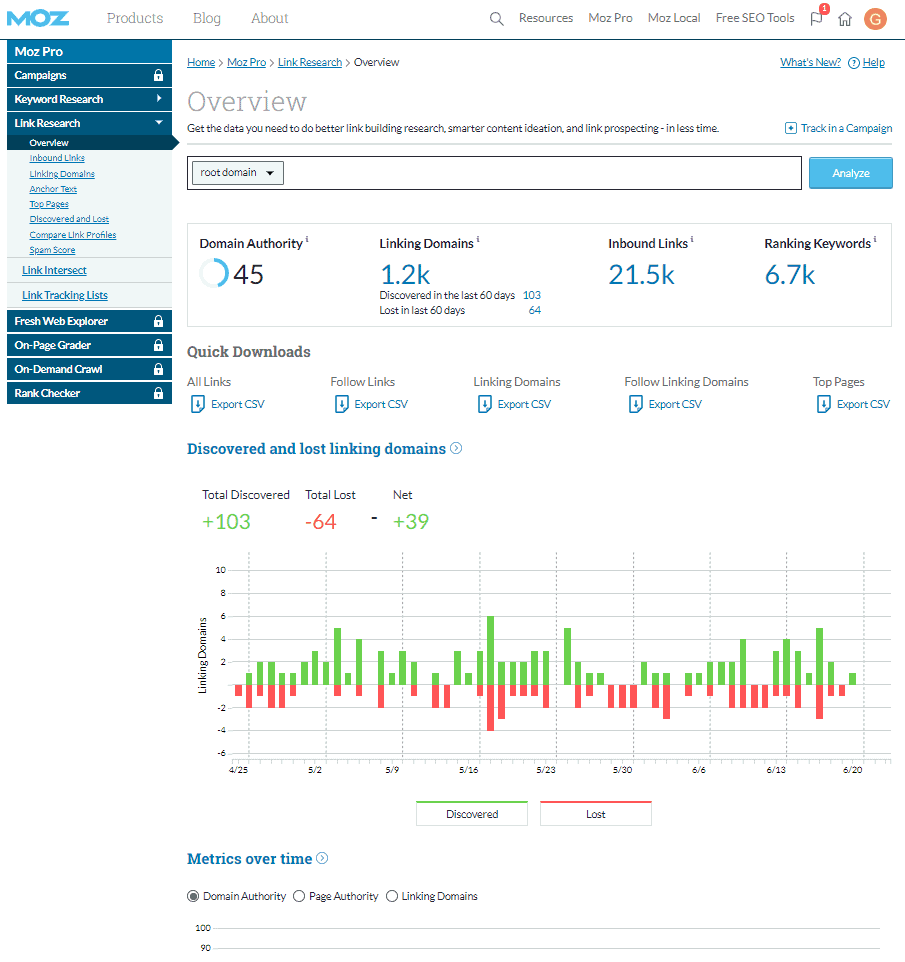Image resolution: width=905 pixels, height=962 pixels.
Task: Open Free SEO Tools in top navigation
Action: pyautogui.click(x=755, y=18)
